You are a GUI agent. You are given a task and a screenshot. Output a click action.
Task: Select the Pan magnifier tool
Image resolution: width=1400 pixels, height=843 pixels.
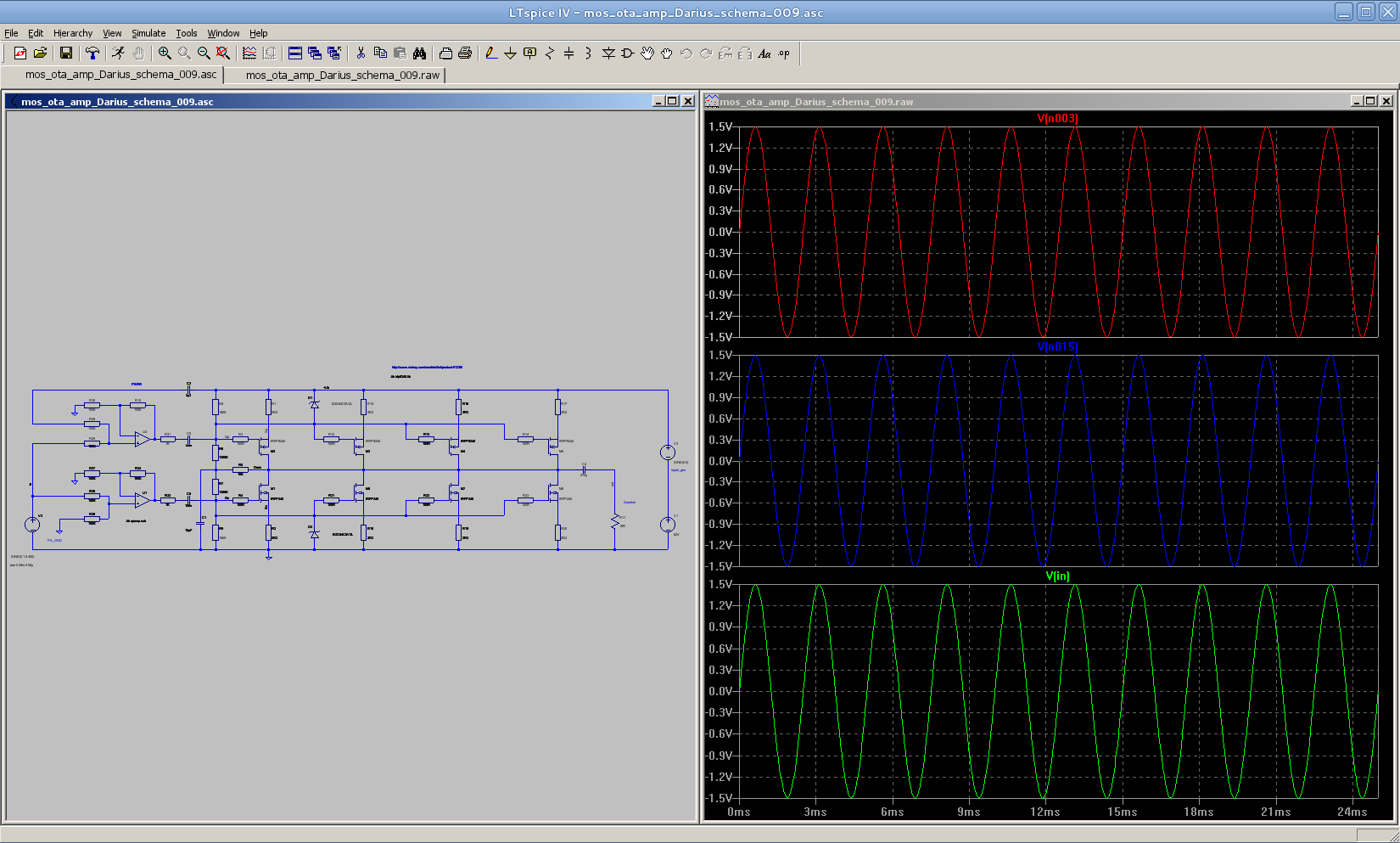point(184,53)
